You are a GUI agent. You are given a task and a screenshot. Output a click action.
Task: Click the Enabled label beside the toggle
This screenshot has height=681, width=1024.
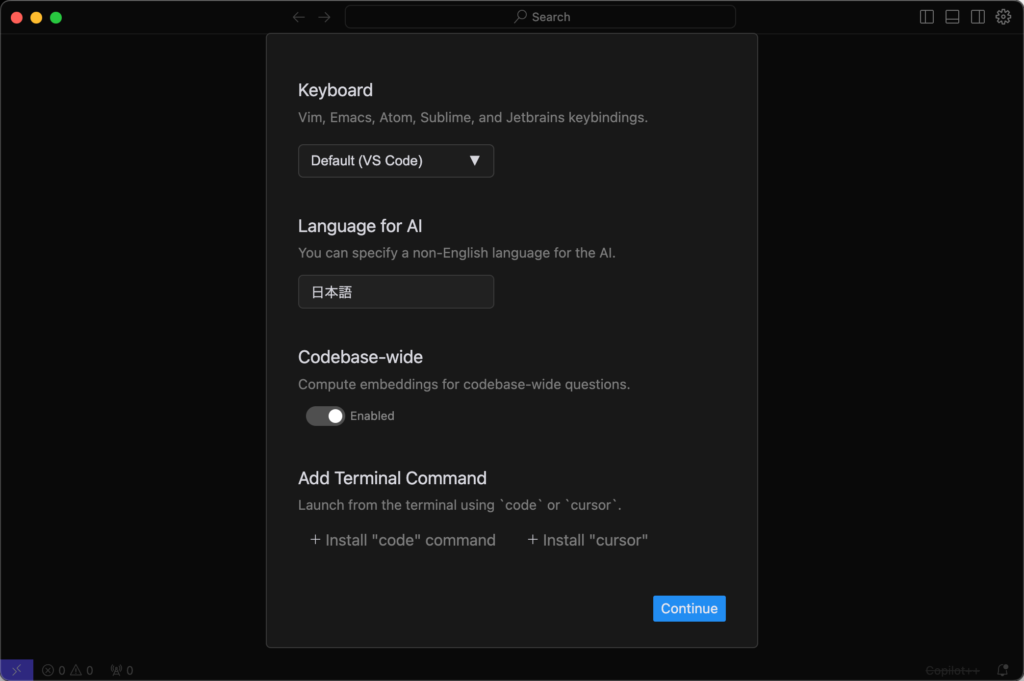point(372,416)
